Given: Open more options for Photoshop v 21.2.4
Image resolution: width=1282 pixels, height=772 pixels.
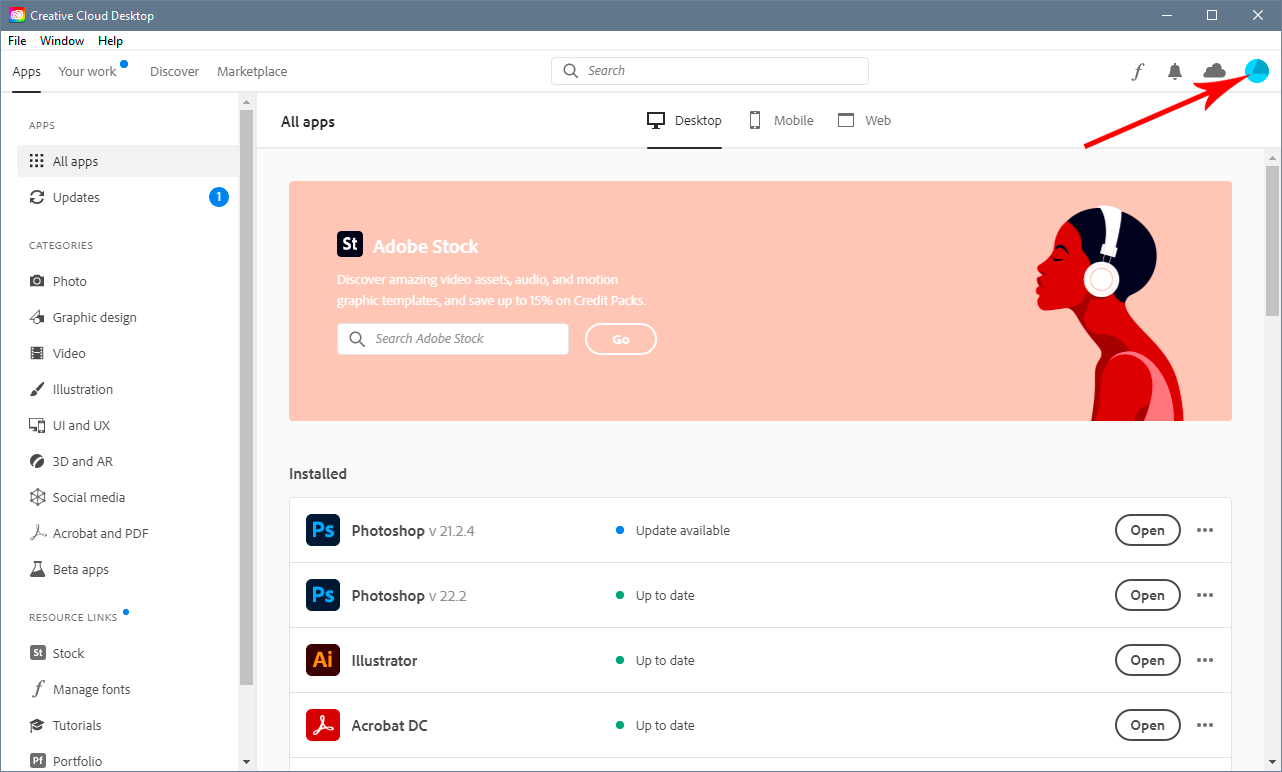Looking at the screenshot, I should (1204, 530).
